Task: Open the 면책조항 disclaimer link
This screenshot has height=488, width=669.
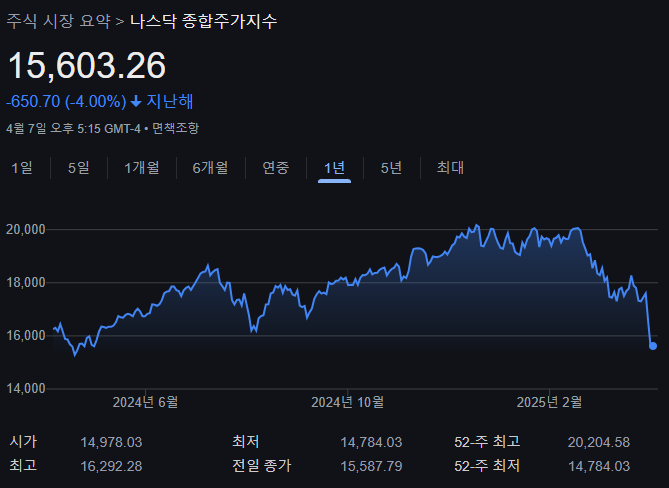Action: click(x=175, y=128)
